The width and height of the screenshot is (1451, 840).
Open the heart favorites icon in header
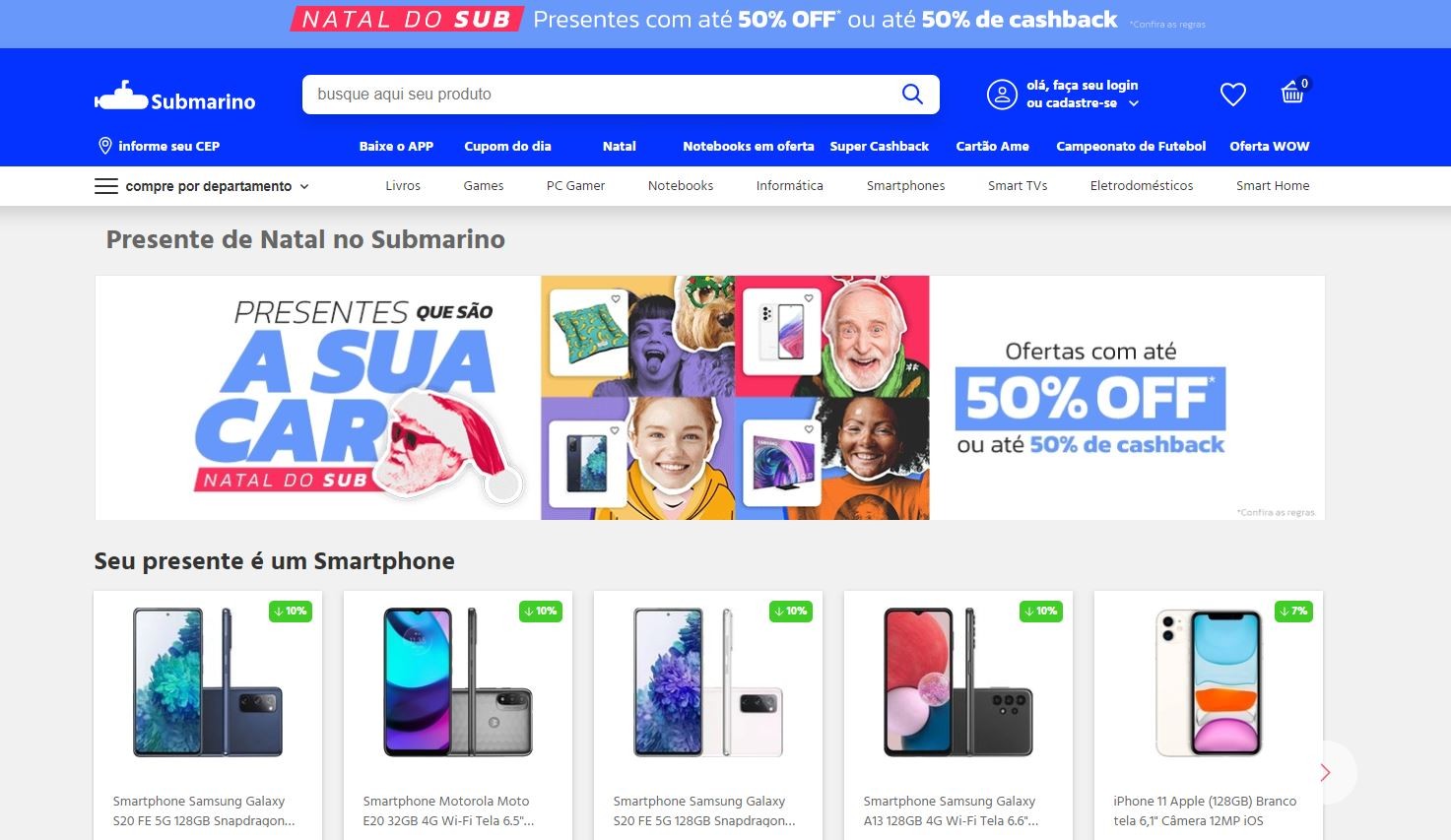[1233, 95]
